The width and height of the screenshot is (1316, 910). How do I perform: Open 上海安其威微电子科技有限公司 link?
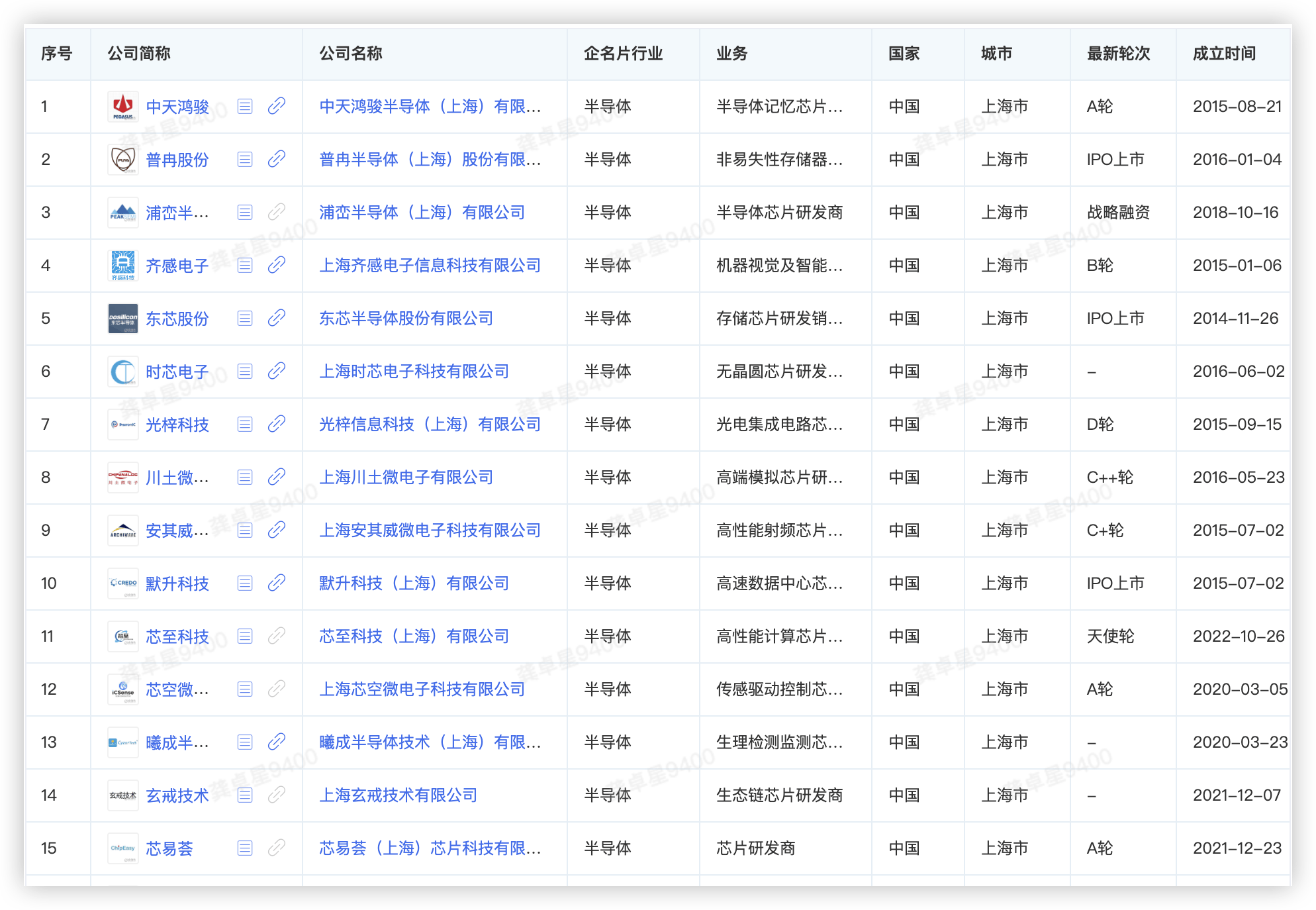coord(430,530)
